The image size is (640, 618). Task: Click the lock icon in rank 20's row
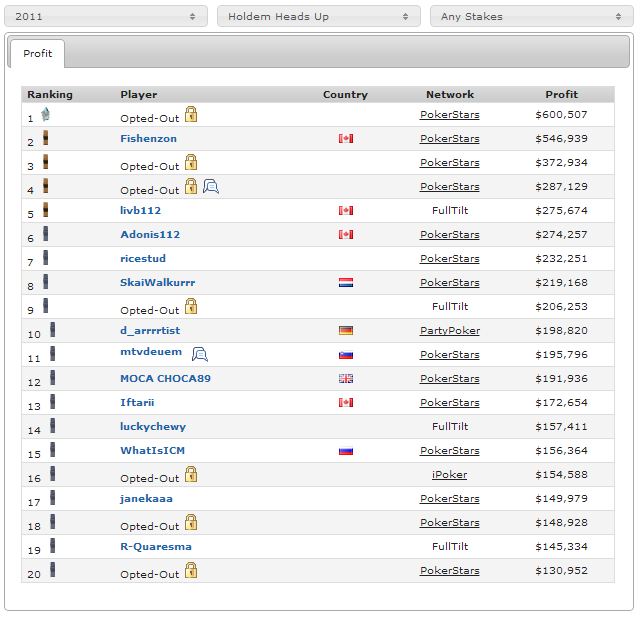(x=191, y=570)
